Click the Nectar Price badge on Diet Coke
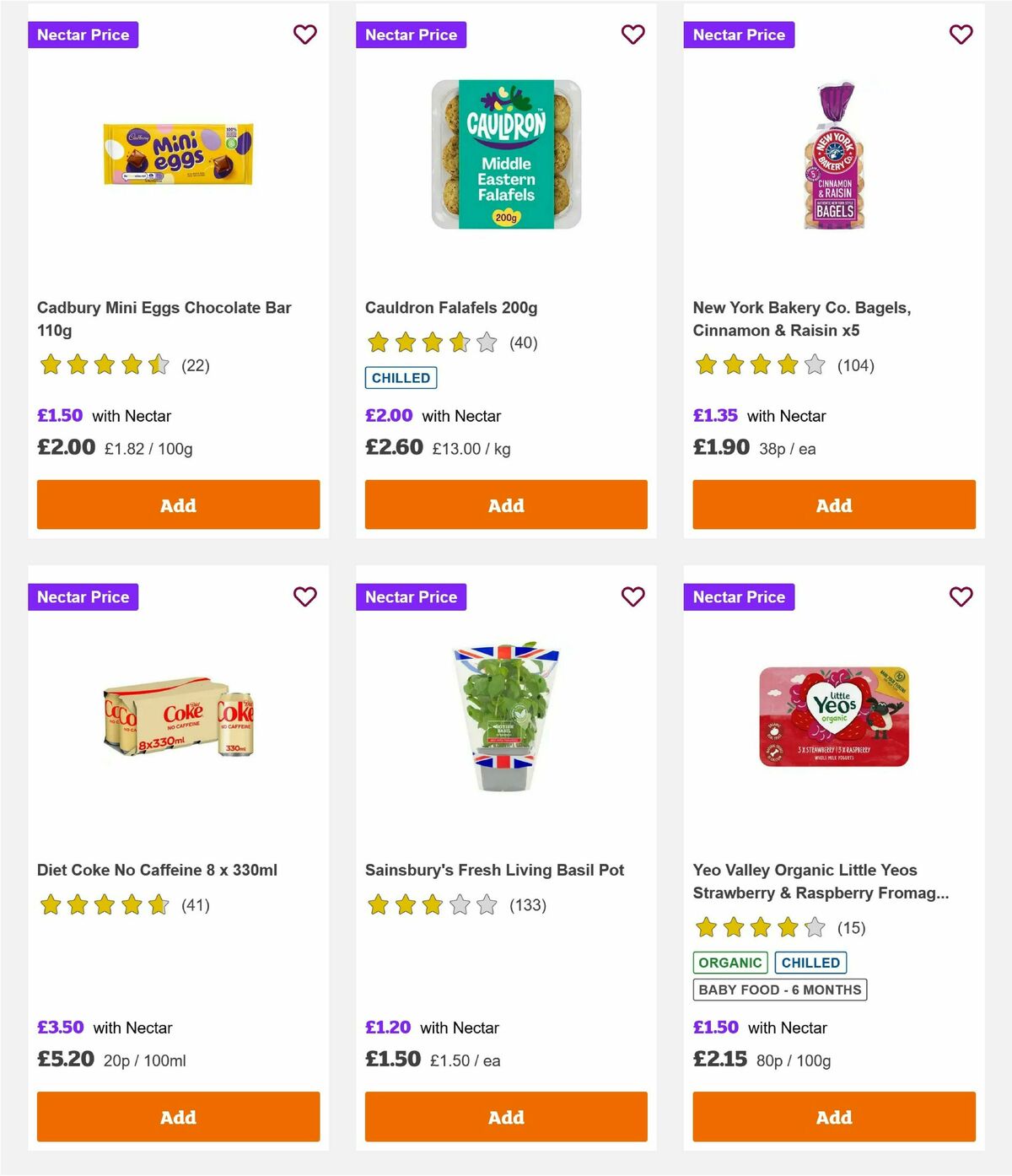Screen dimensions: 1012x1176 pyautogui.click(x=83, y=596)
